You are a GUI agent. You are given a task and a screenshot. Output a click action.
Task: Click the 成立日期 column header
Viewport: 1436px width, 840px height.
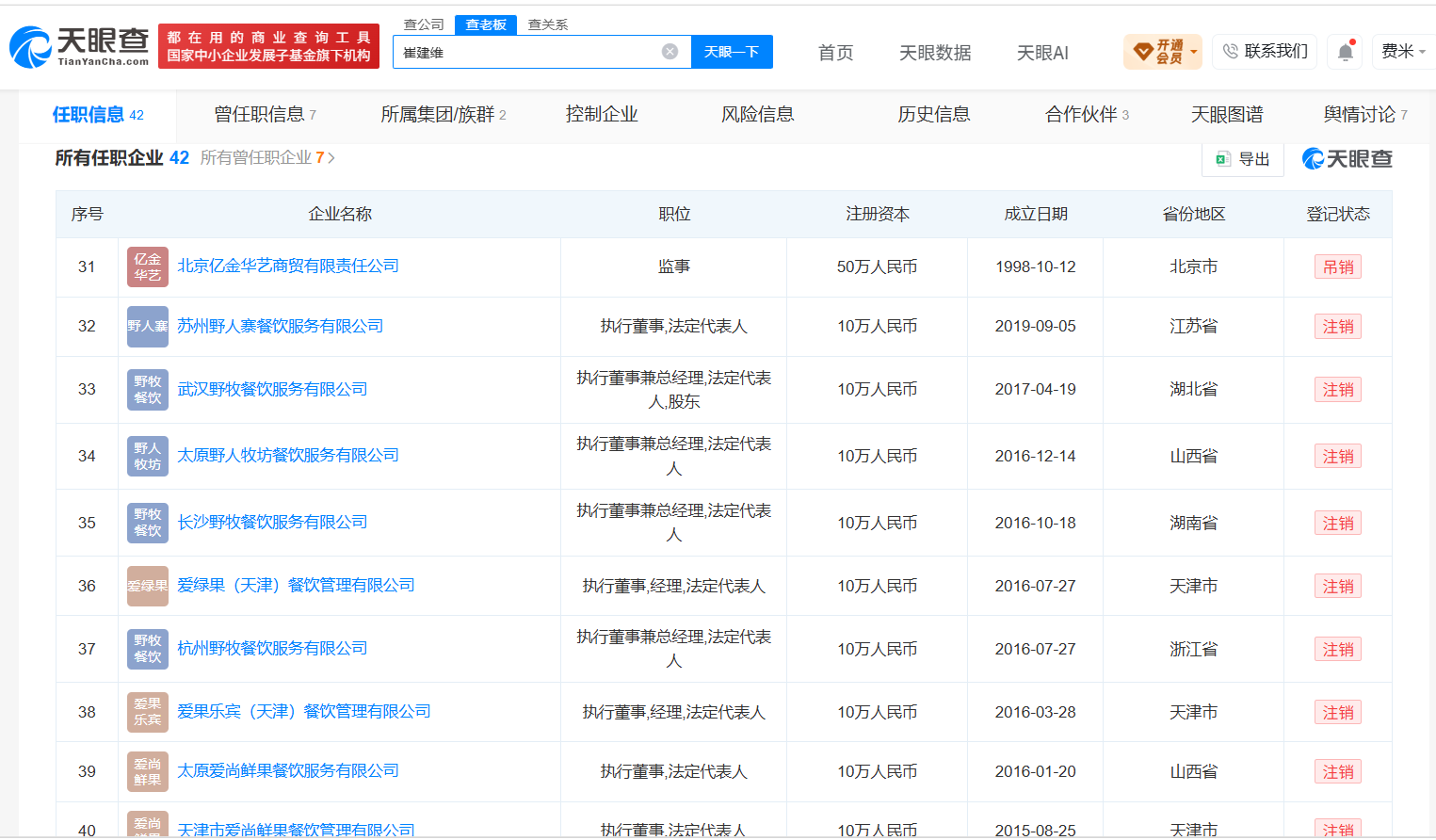tap(1036, 215)
